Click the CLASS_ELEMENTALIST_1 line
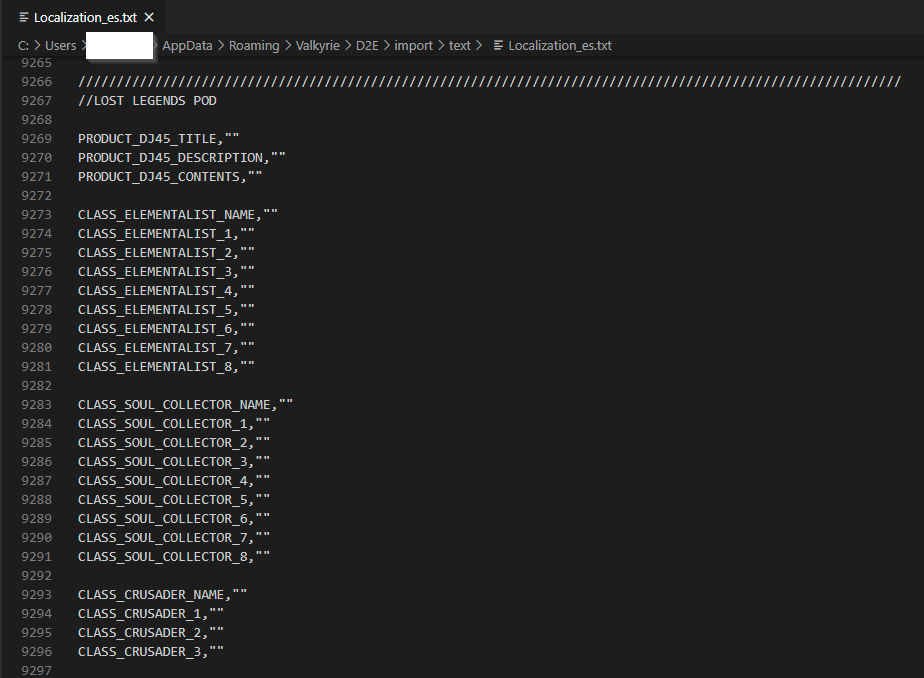This screenshot has width=924, height=678. [x=166, y=233]
